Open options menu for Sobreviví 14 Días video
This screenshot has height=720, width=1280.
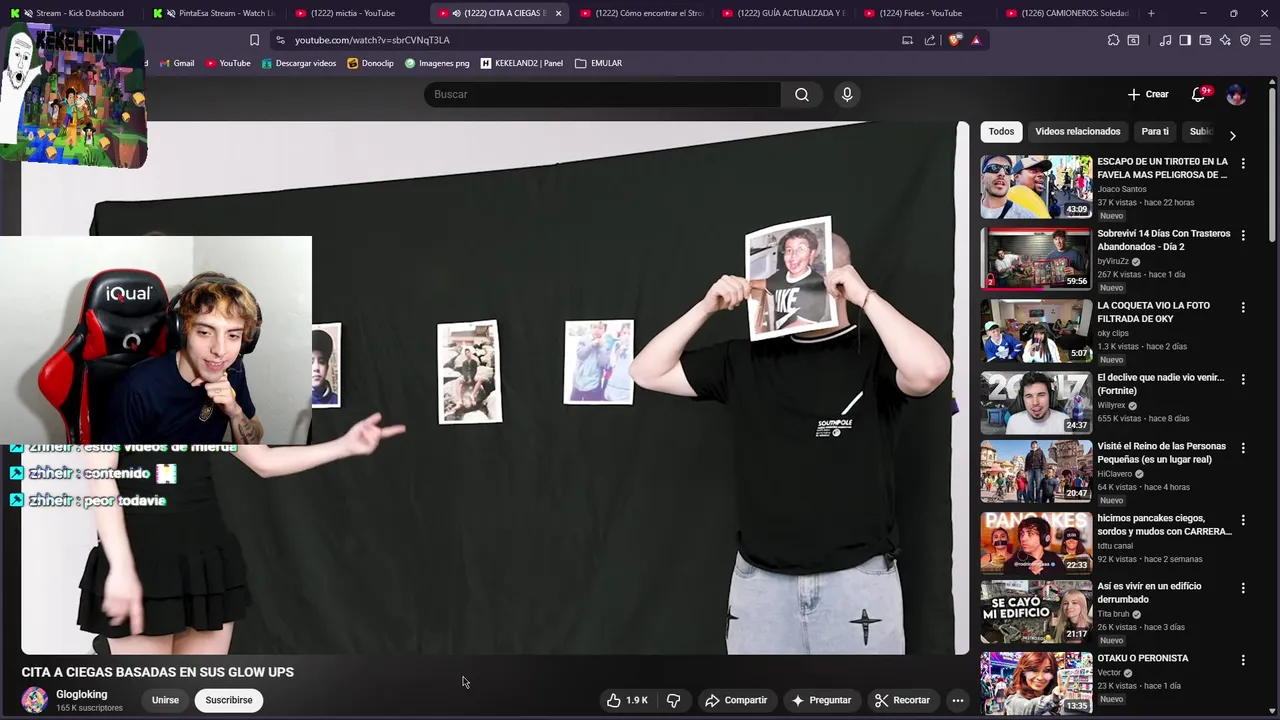(x=1243, y=235)
